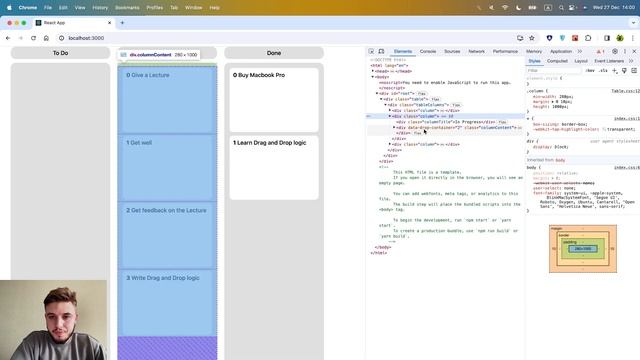Switch to the Memory tab
This screenshot has width=640, height=360.
[x=534, y=51]
